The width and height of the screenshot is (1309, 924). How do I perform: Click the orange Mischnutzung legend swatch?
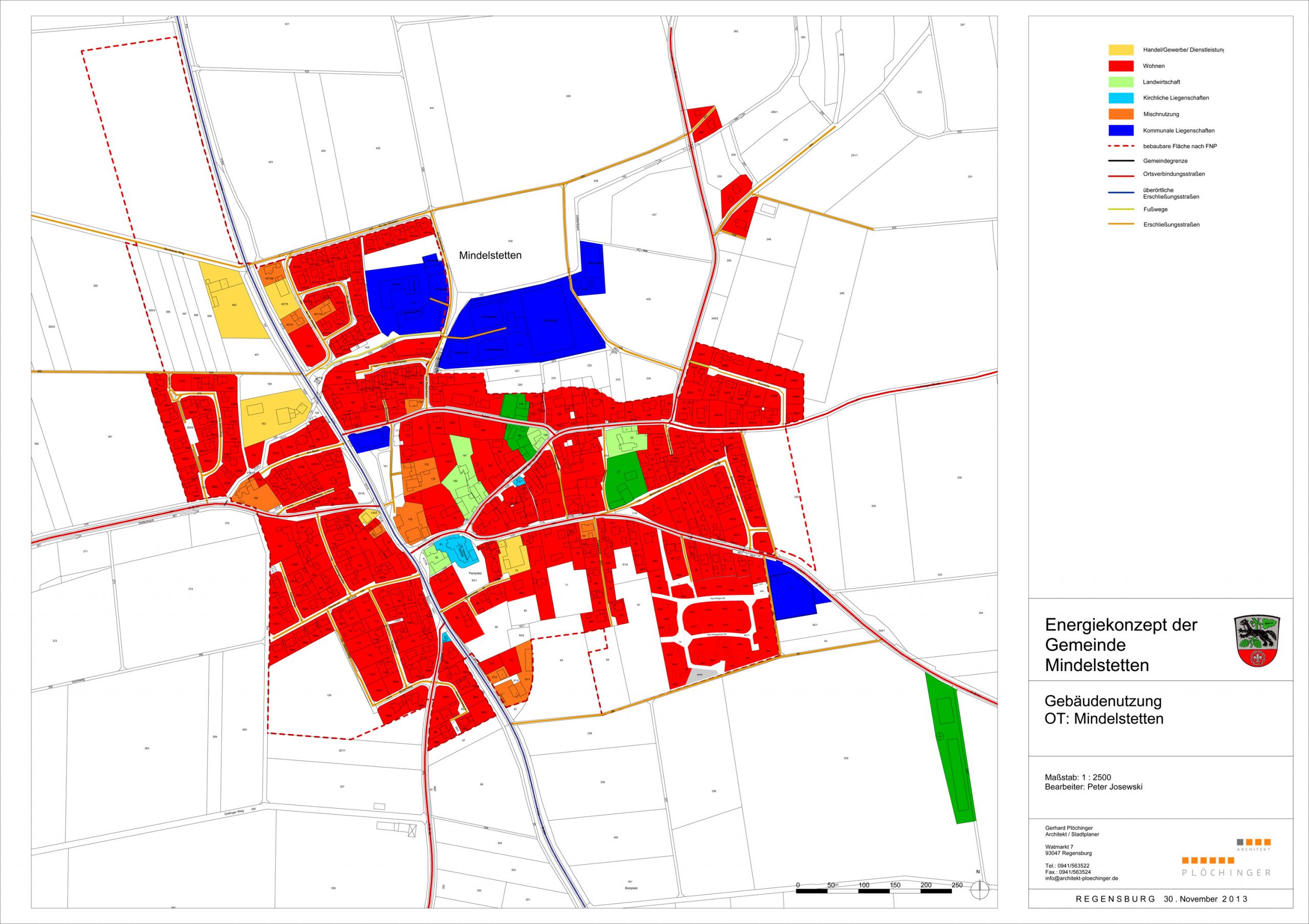1121,114
